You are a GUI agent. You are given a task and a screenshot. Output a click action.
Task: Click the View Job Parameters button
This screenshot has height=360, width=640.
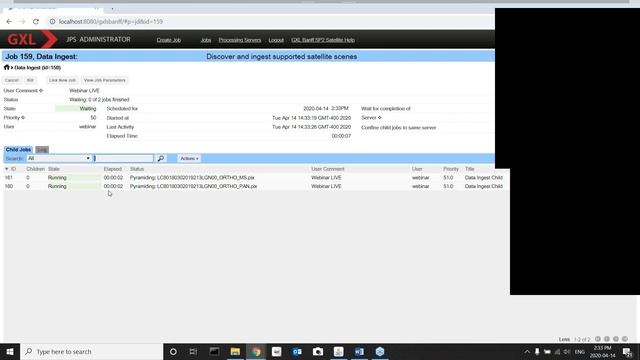(104, 80)
